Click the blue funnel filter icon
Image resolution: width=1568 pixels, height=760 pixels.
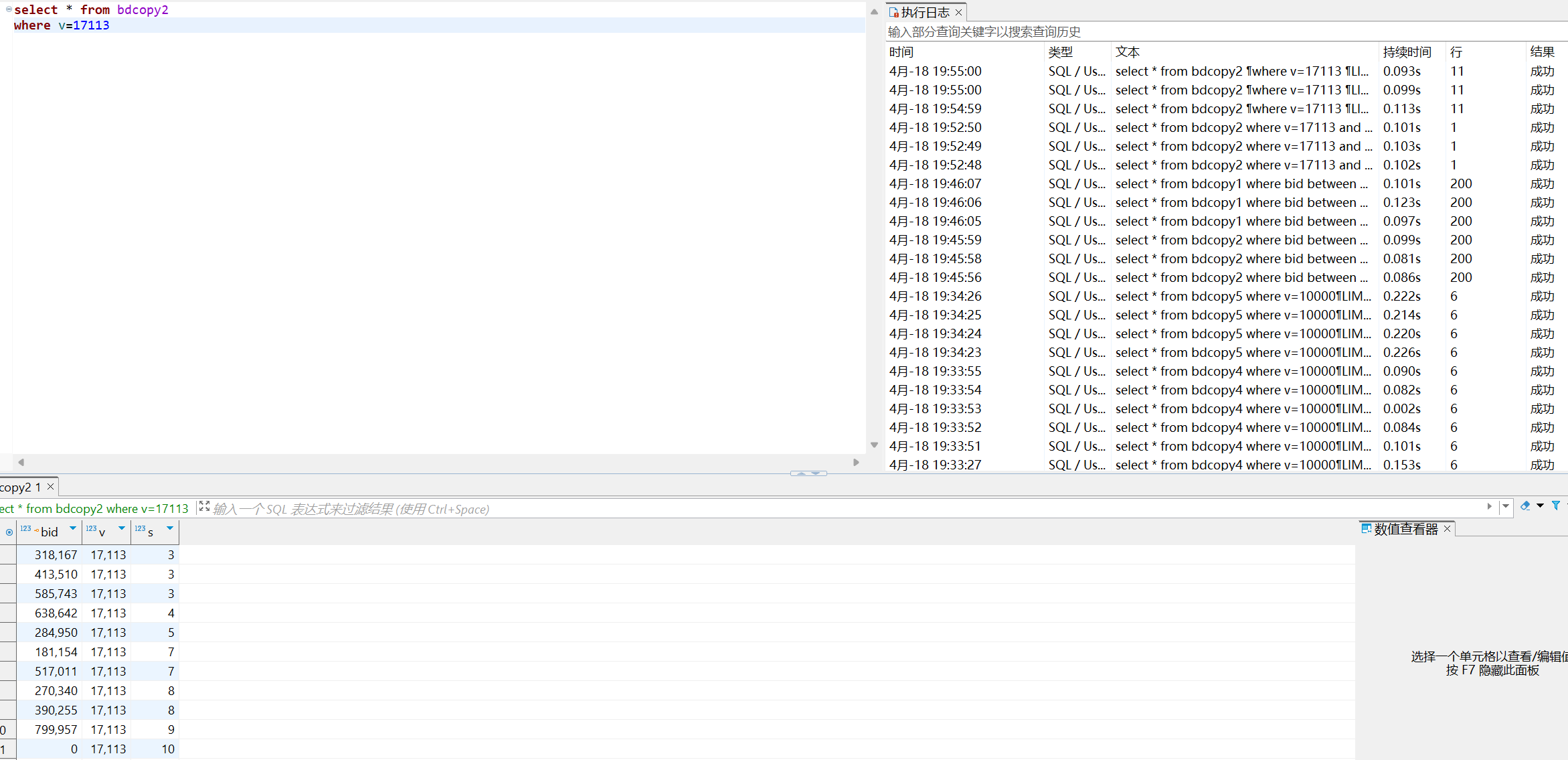(x=1556, y=506)
